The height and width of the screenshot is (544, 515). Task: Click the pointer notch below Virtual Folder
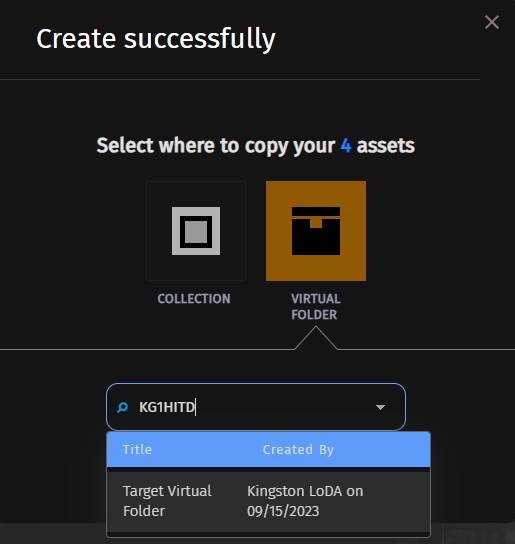316,338
